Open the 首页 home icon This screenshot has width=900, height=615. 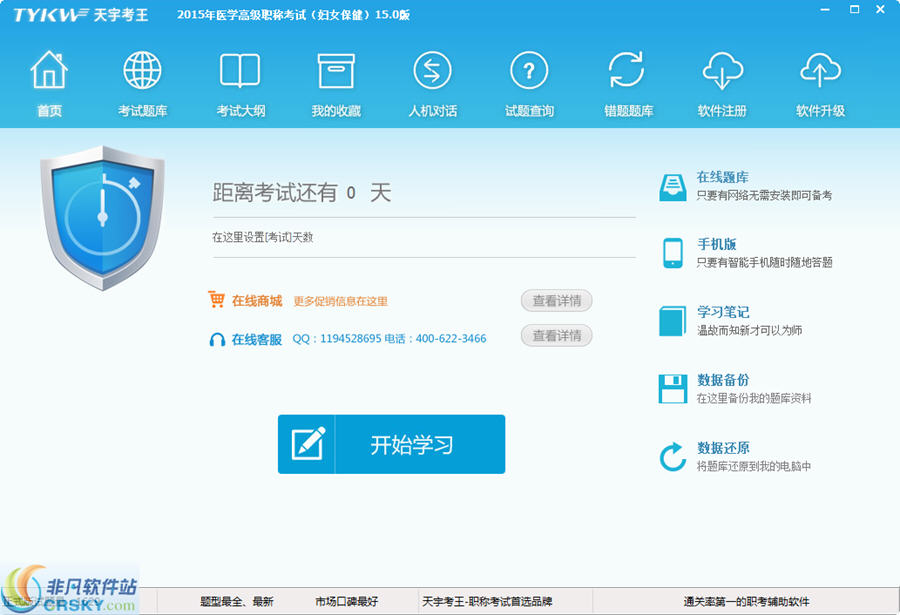point(49,70)
